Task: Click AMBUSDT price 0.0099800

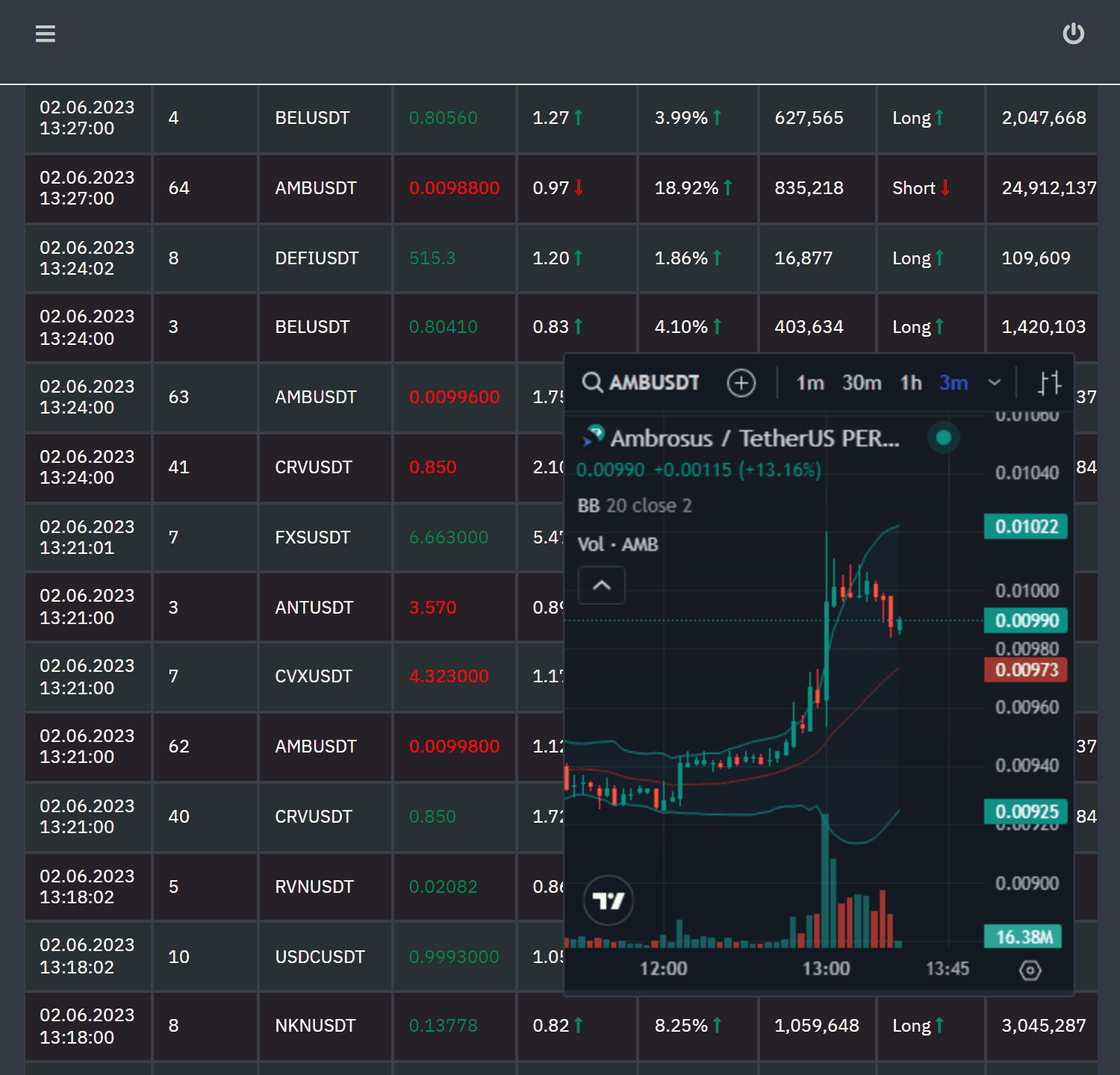Action: [454, 747]
